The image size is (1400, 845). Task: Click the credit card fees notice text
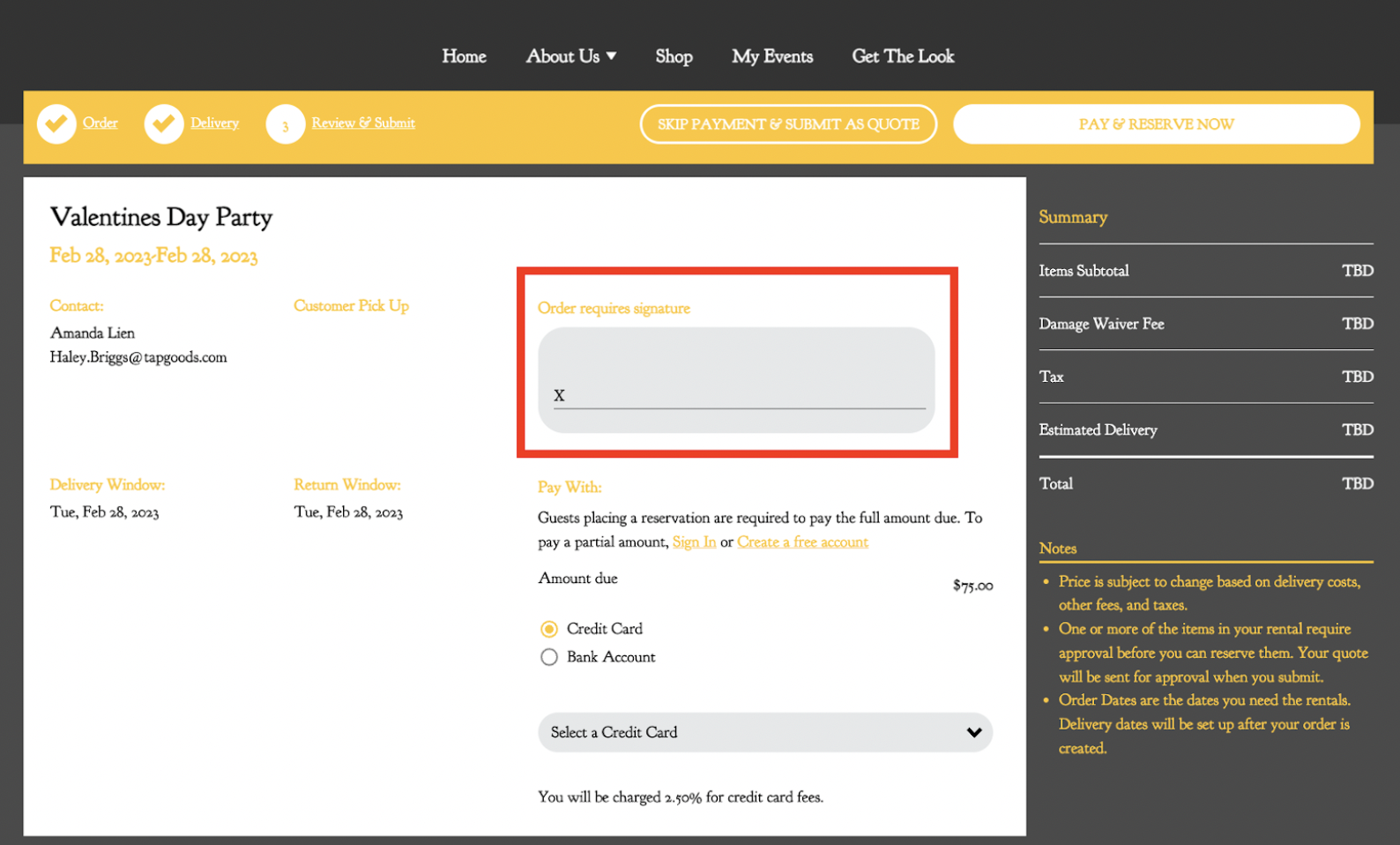coord(681,796)
